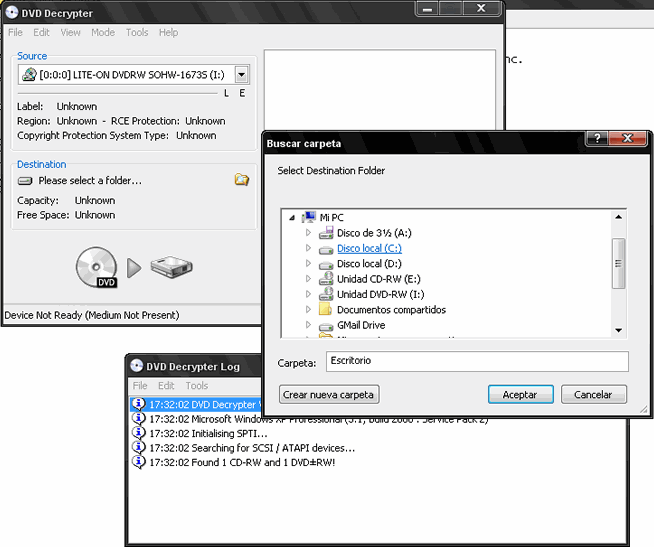This screenshot has width=654, height=547.
Task: Click the Documentos compartidos folder icon
Action: (x=325, y=310)
